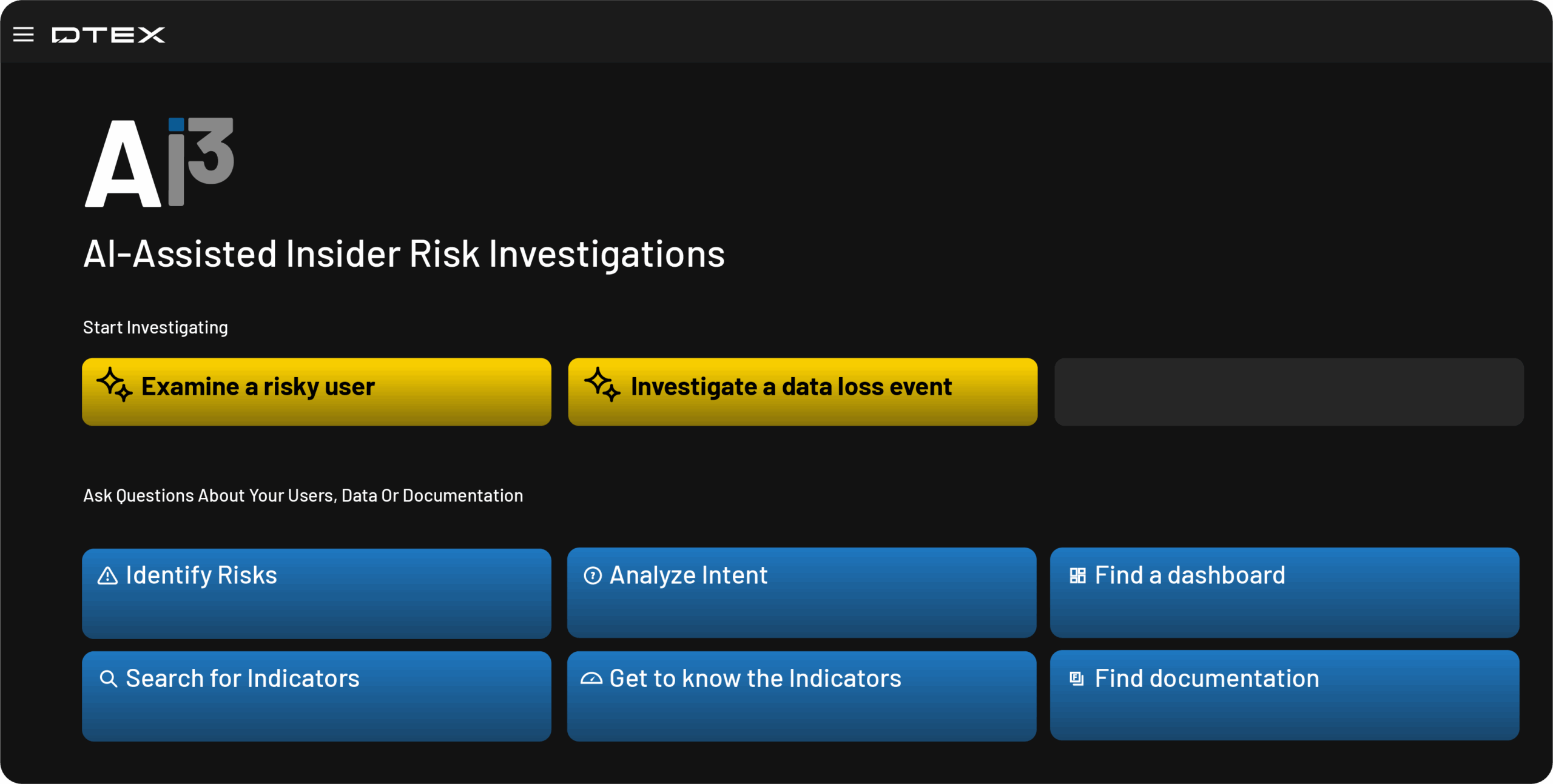Click the document icon on Find documentation

pos(1077,678)
